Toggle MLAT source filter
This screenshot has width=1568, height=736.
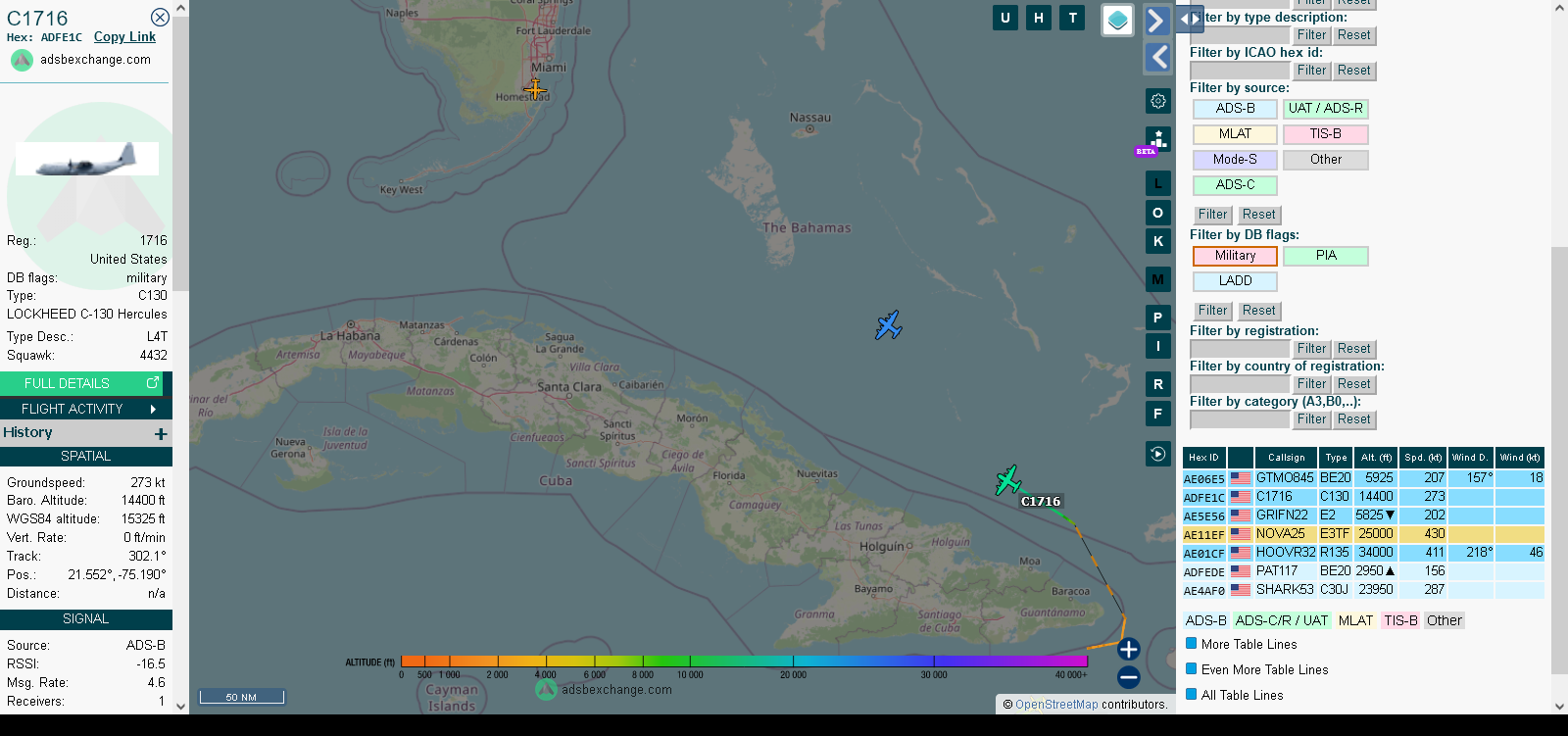coord(1235,134)
